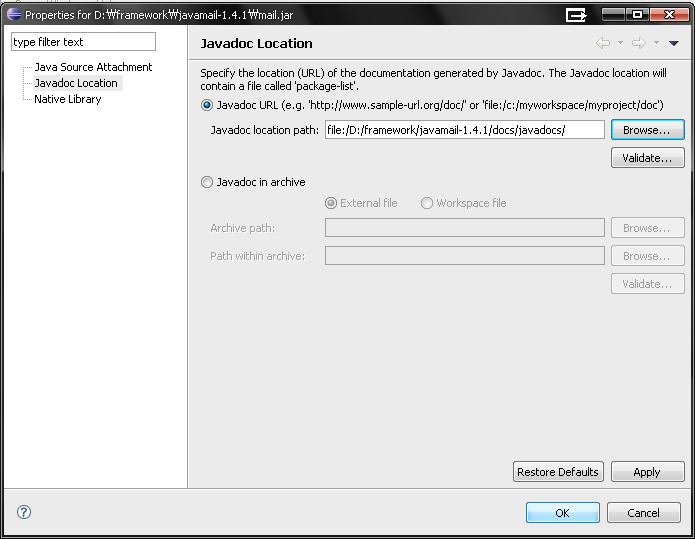Viewport: 695px width, 539px height.
Task: Click the title bar toggle arrow icon
Action: click(576, 15)
